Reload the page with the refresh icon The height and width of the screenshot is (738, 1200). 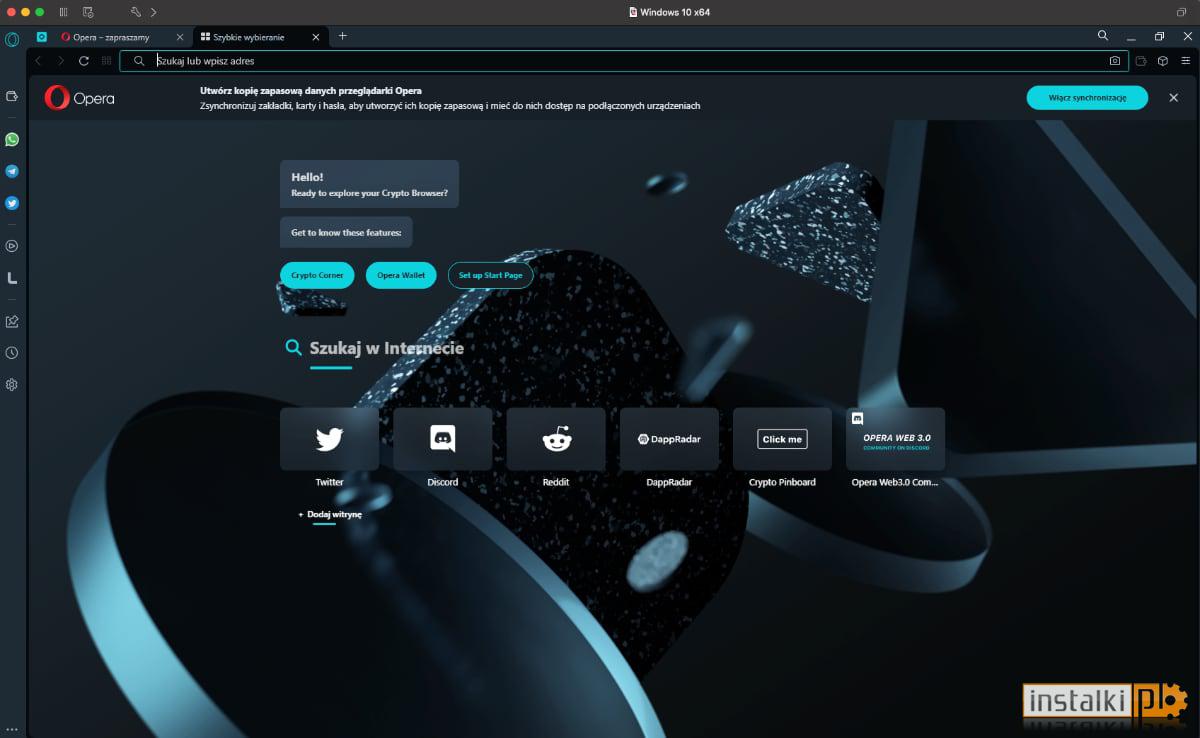tap(83, 61)
